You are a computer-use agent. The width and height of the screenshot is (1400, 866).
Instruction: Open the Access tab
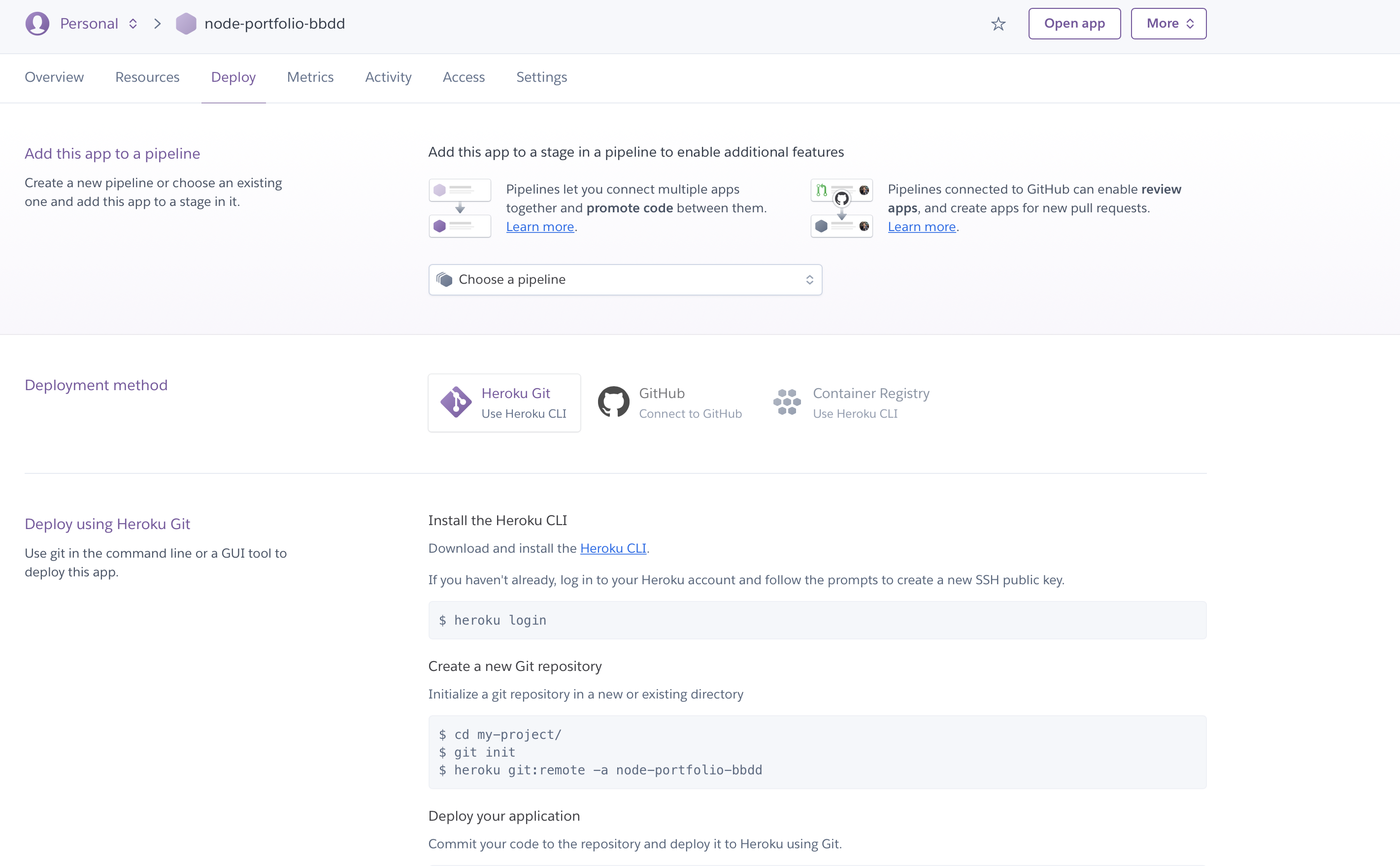(x=464, y=77)
